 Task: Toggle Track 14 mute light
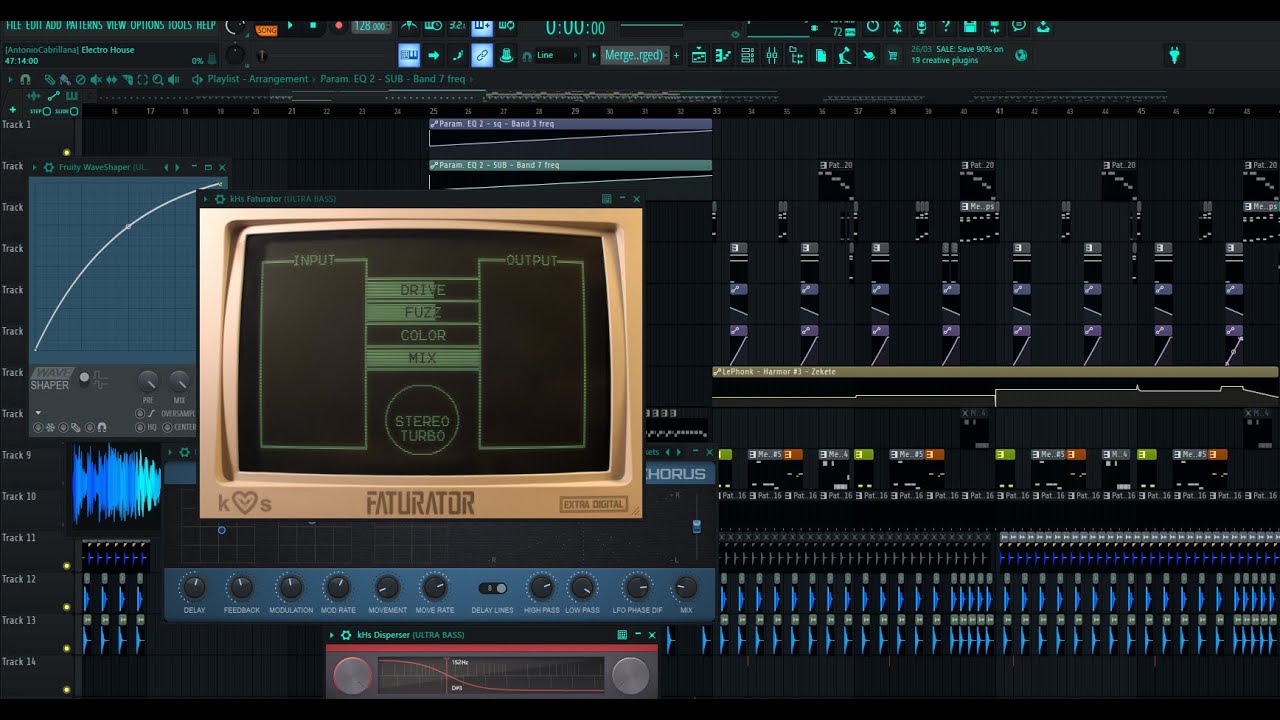coord(67,690)
